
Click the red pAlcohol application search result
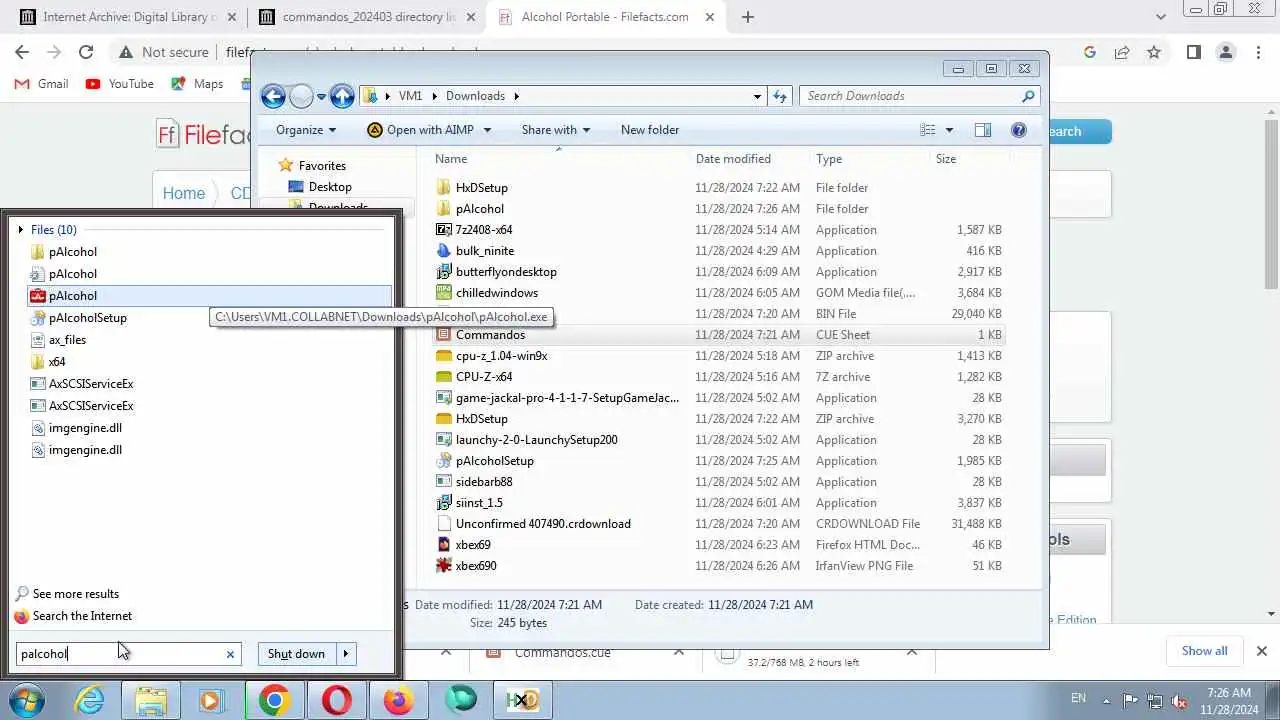tap(210, 296)
